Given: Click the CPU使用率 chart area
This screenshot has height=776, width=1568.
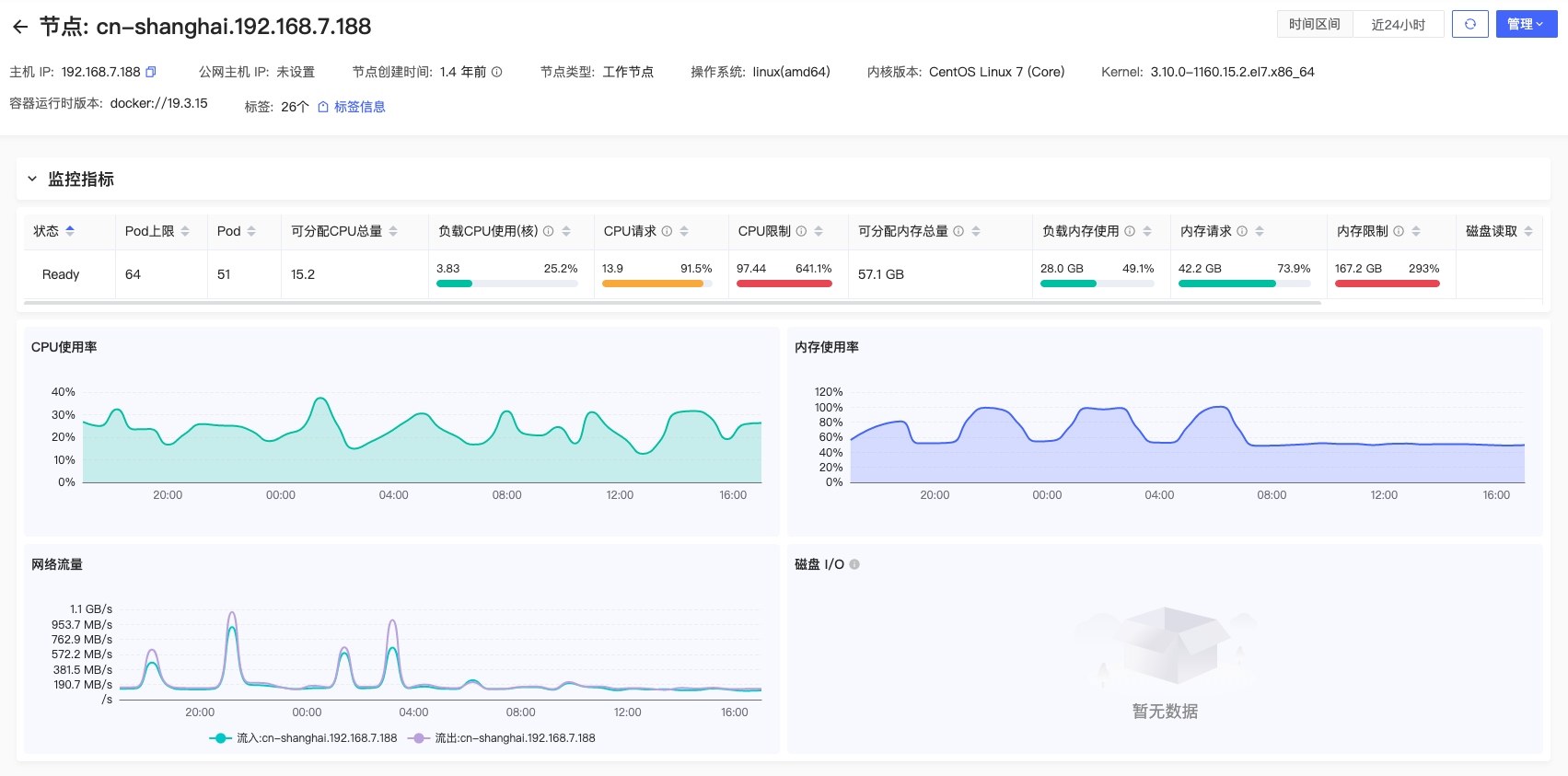Looking at the screenshot, I should pos(423,437).
